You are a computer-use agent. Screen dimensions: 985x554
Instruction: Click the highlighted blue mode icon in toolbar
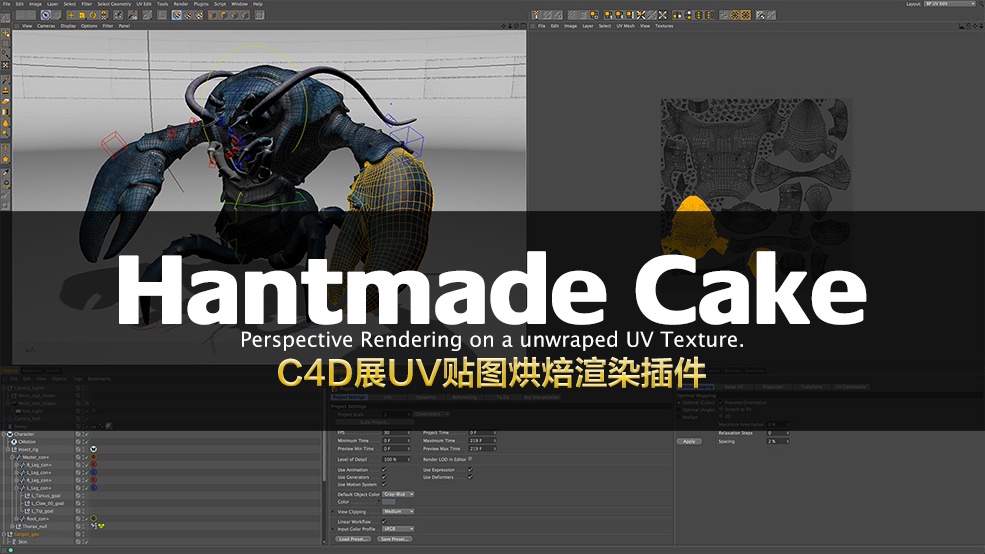point(177,14)
